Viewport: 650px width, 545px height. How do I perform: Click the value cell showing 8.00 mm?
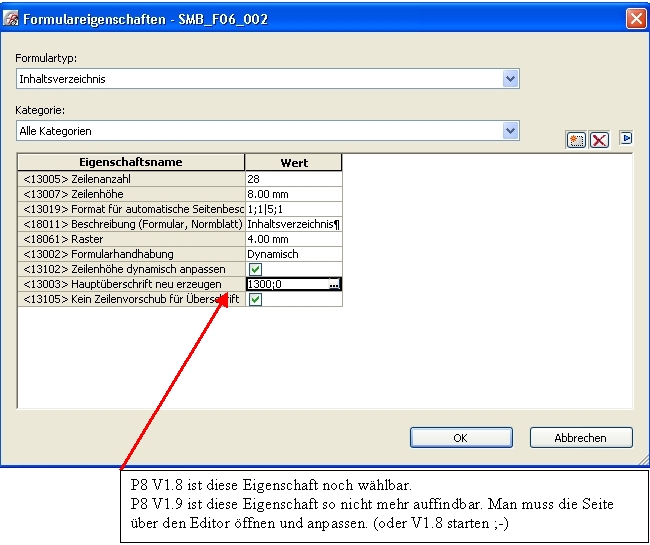[x=293, y=194]
